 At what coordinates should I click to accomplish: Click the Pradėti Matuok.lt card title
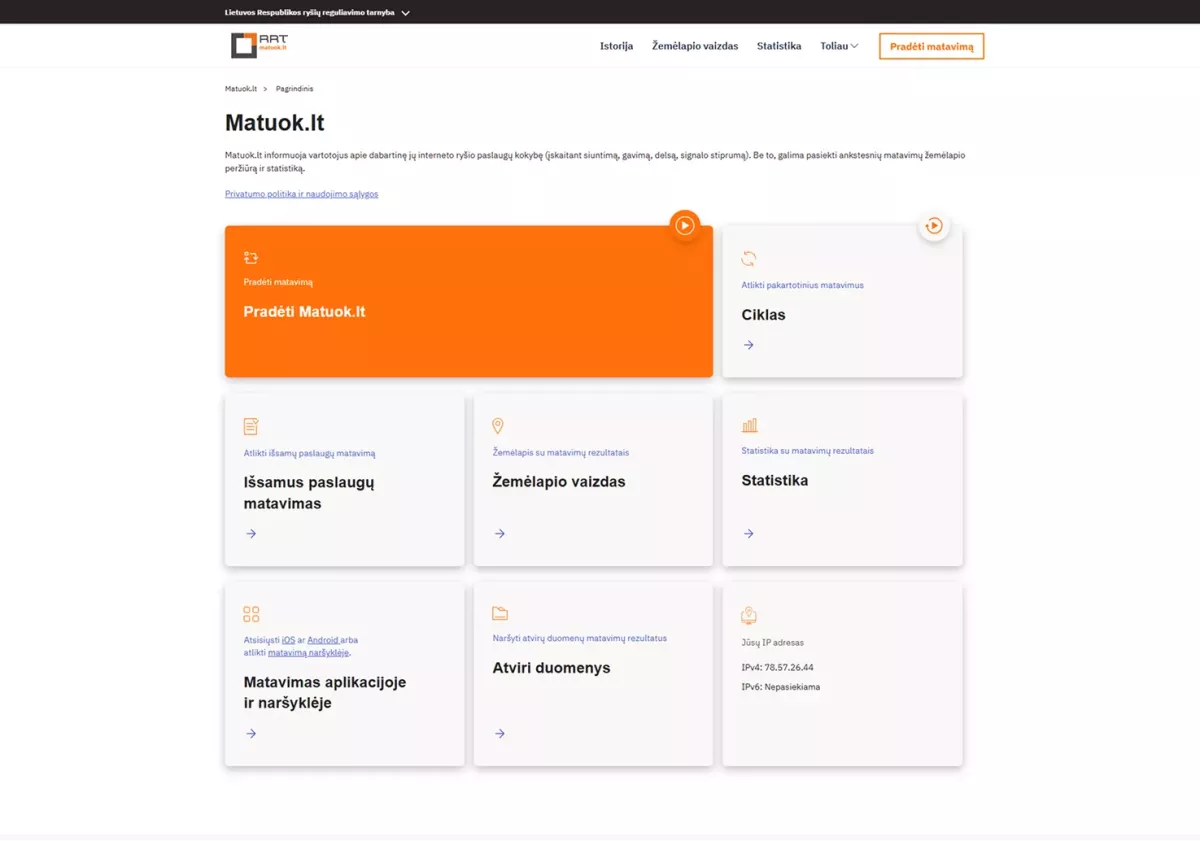305,312
